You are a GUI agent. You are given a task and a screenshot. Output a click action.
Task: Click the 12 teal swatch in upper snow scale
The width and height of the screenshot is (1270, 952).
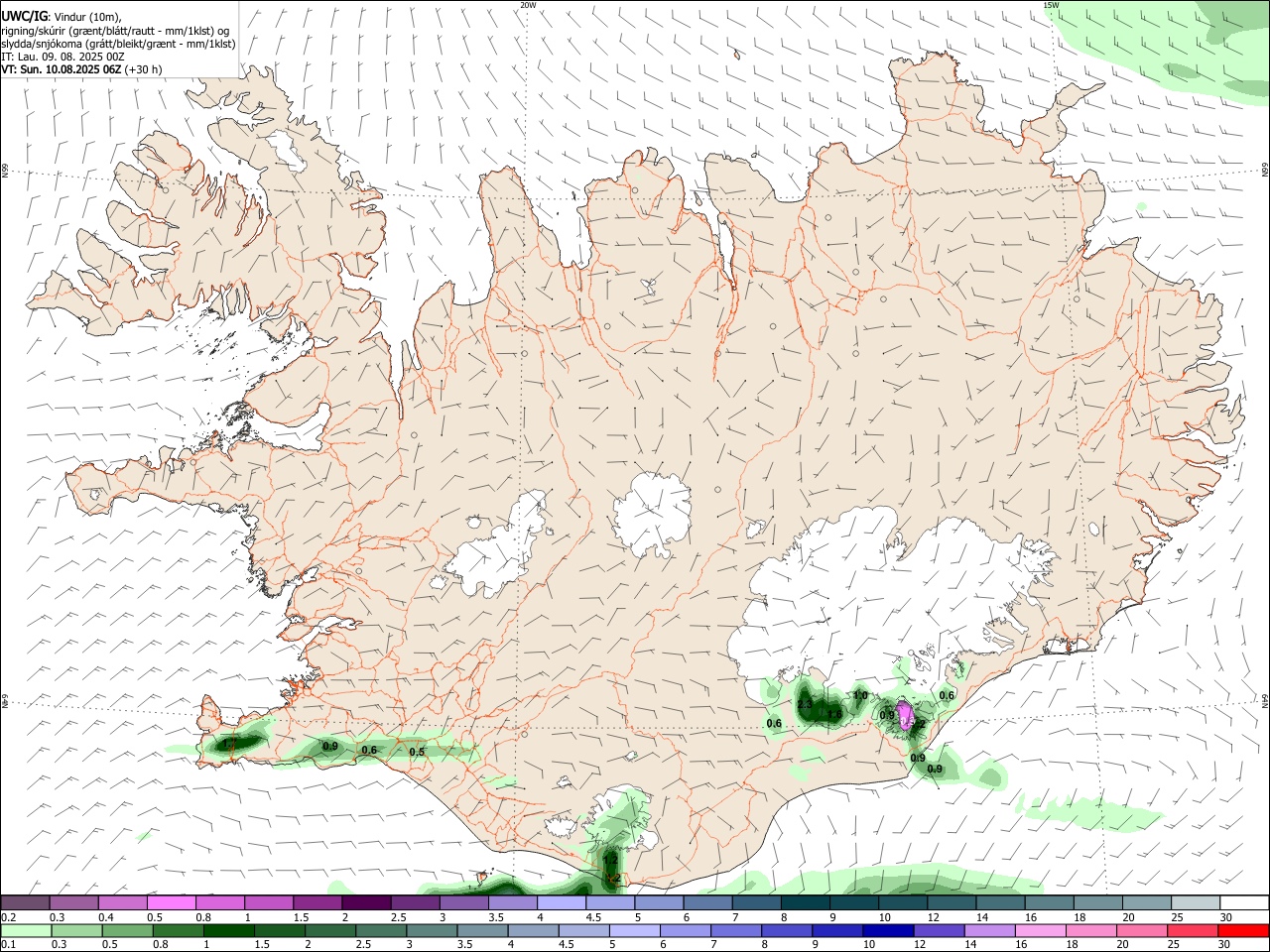952,902
